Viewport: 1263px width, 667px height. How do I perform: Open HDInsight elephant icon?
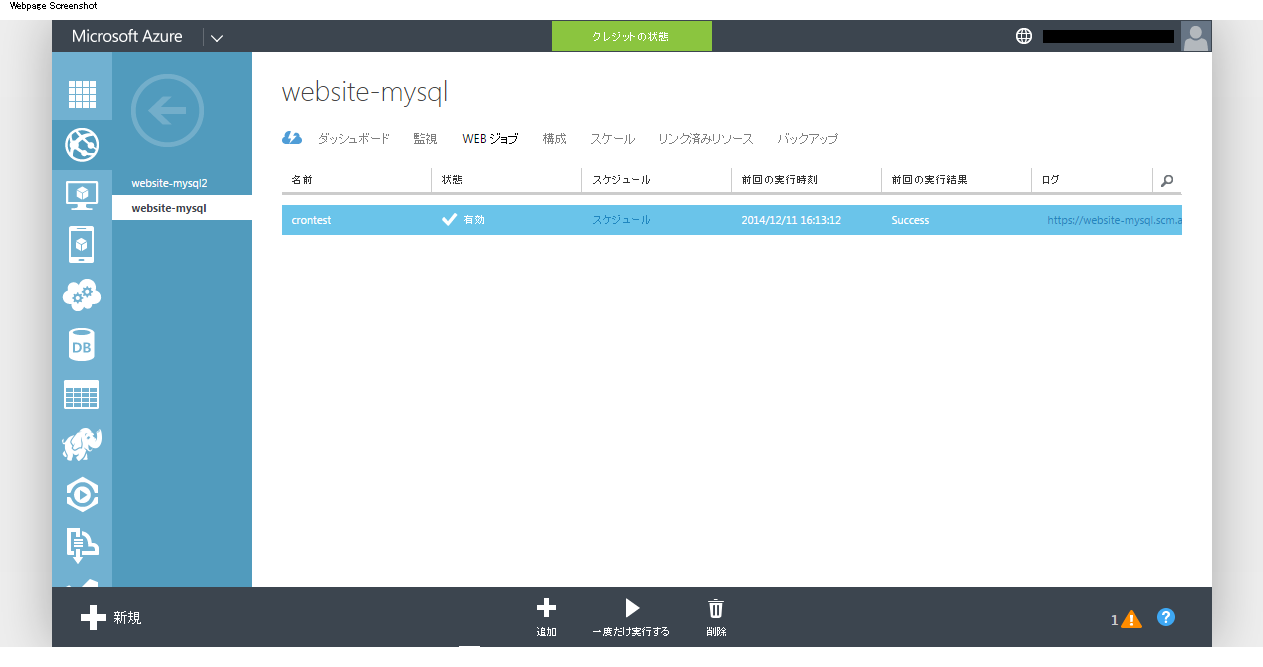(x=82, y=444)
